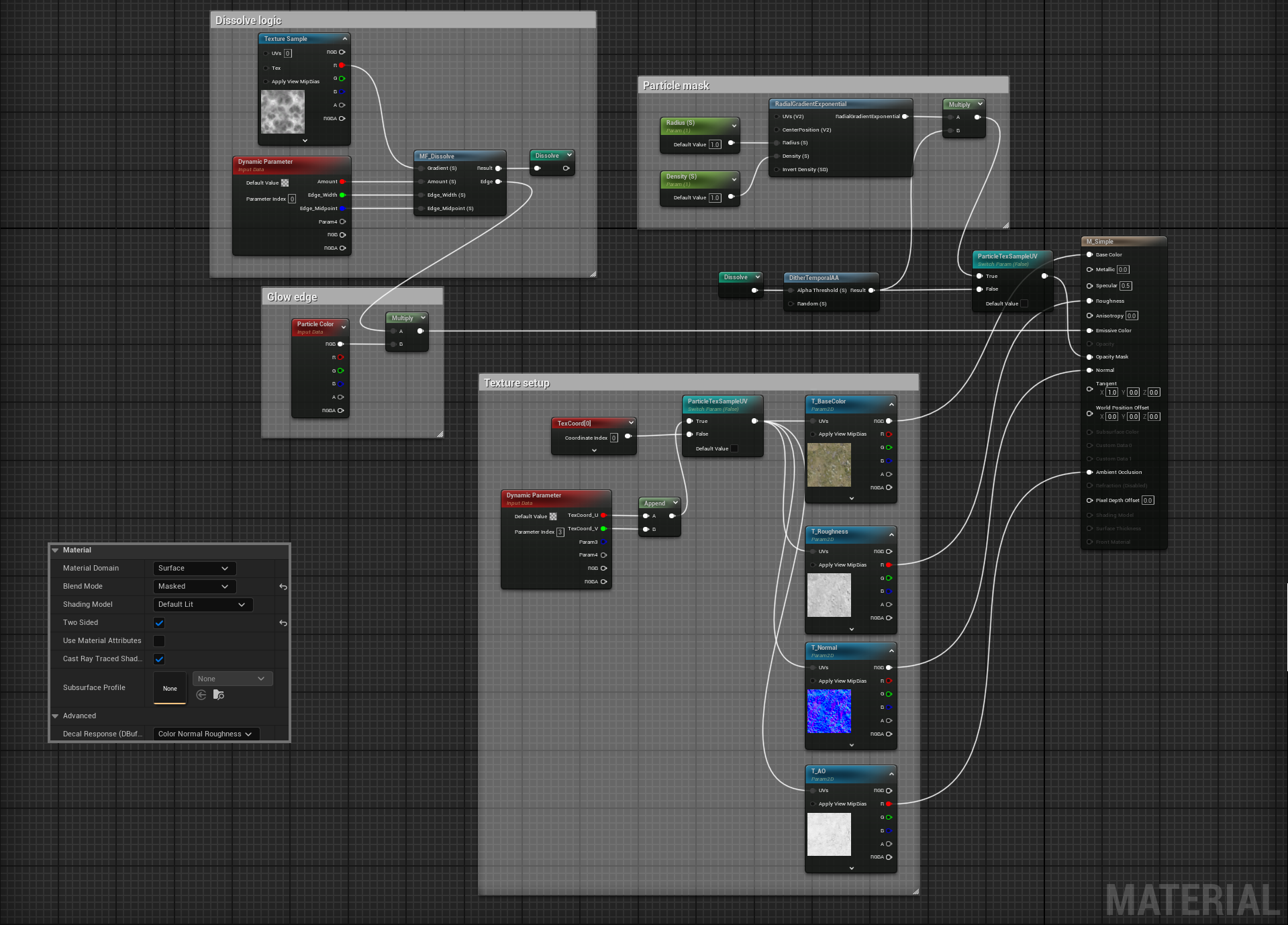Click the Texture Sample red R output pin
Screen dimensions: 1288x925
[342, 65]
